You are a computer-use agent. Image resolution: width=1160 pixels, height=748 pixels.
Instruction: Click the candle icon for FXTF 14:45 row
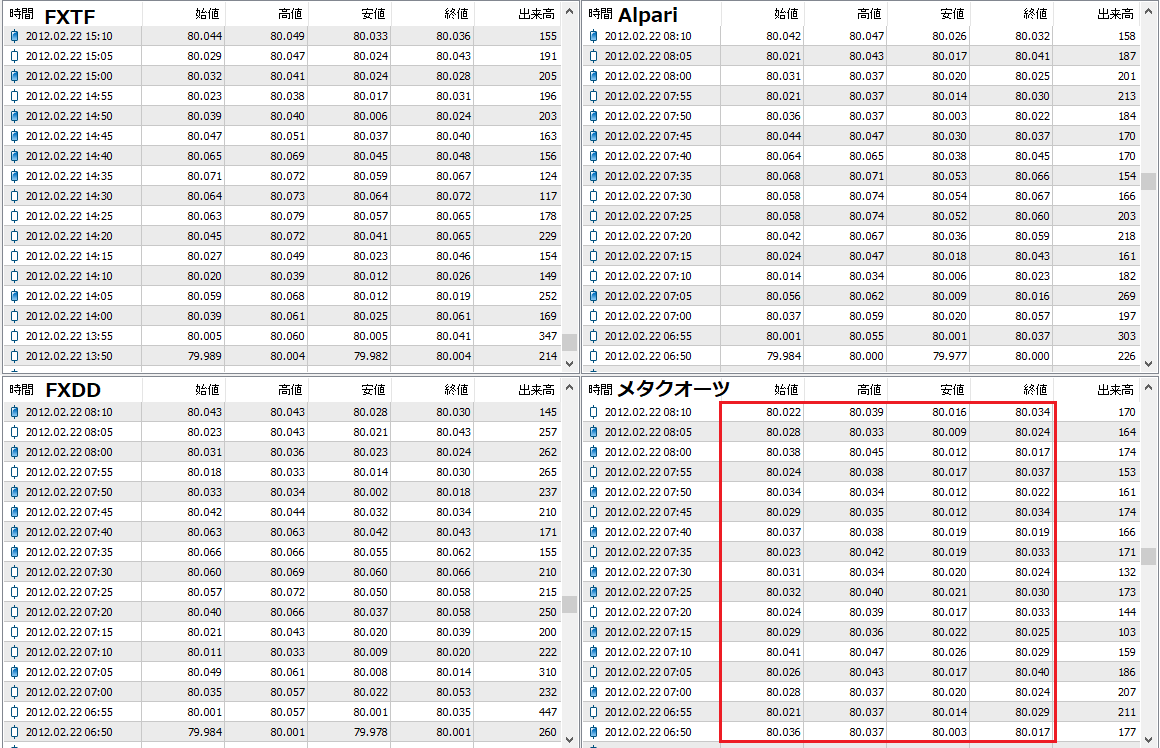[x=14, y=135]
